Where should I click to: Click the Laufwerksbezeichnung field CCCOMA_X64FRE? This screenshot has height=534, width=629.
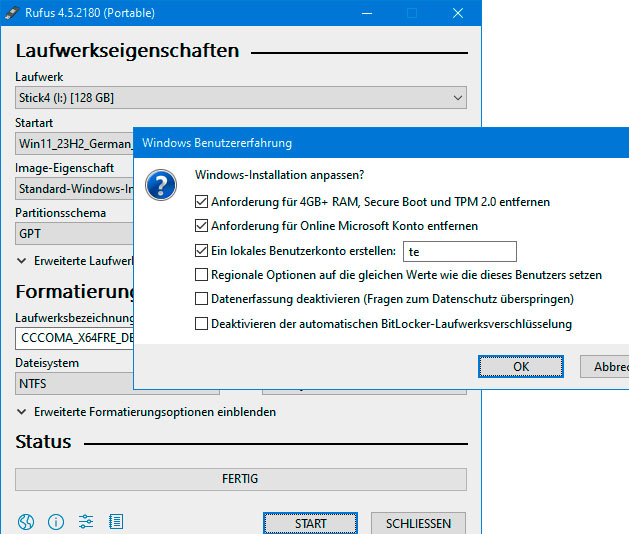pos(75,338)
